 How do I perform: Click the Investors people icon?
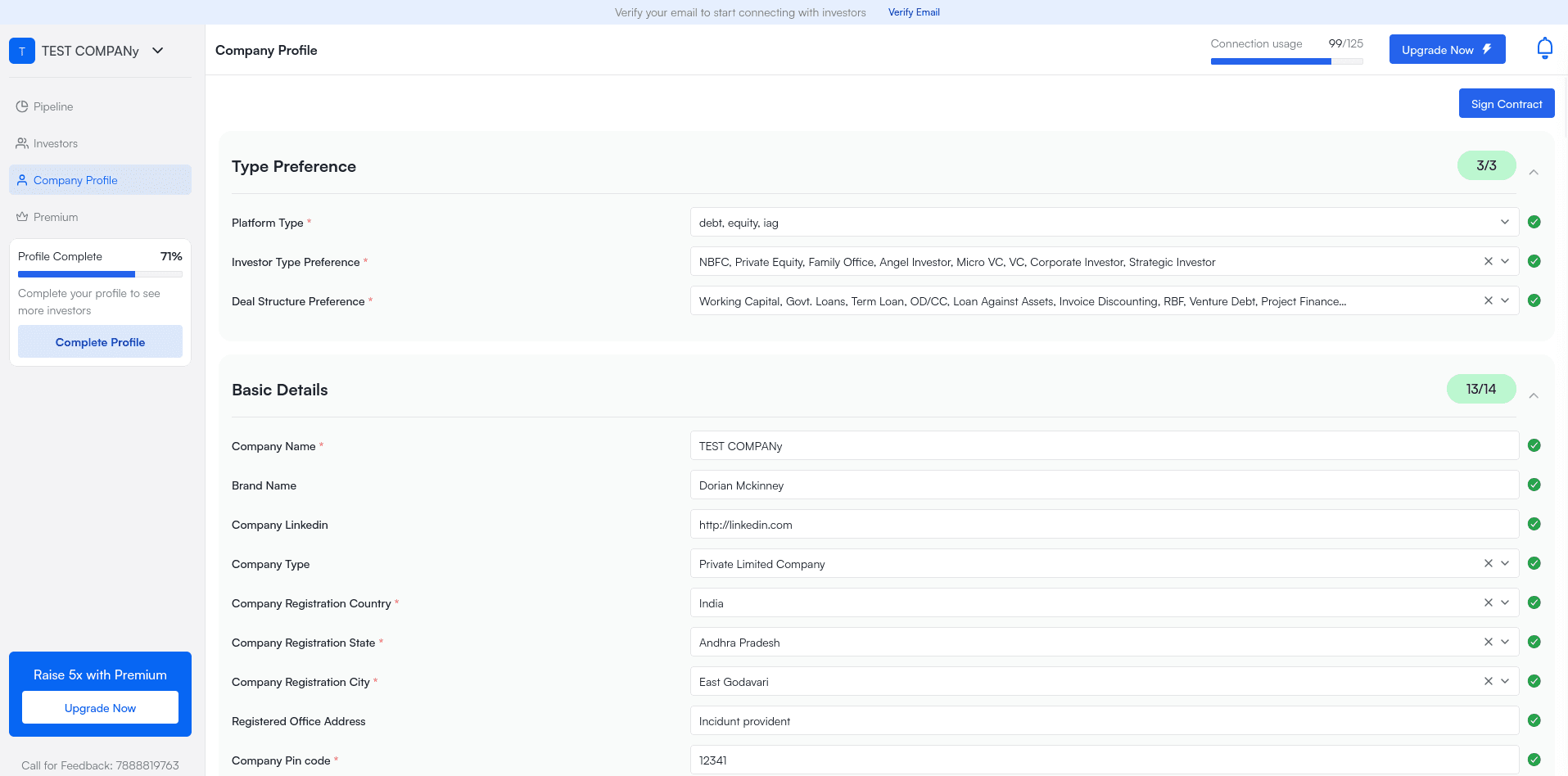22,143
